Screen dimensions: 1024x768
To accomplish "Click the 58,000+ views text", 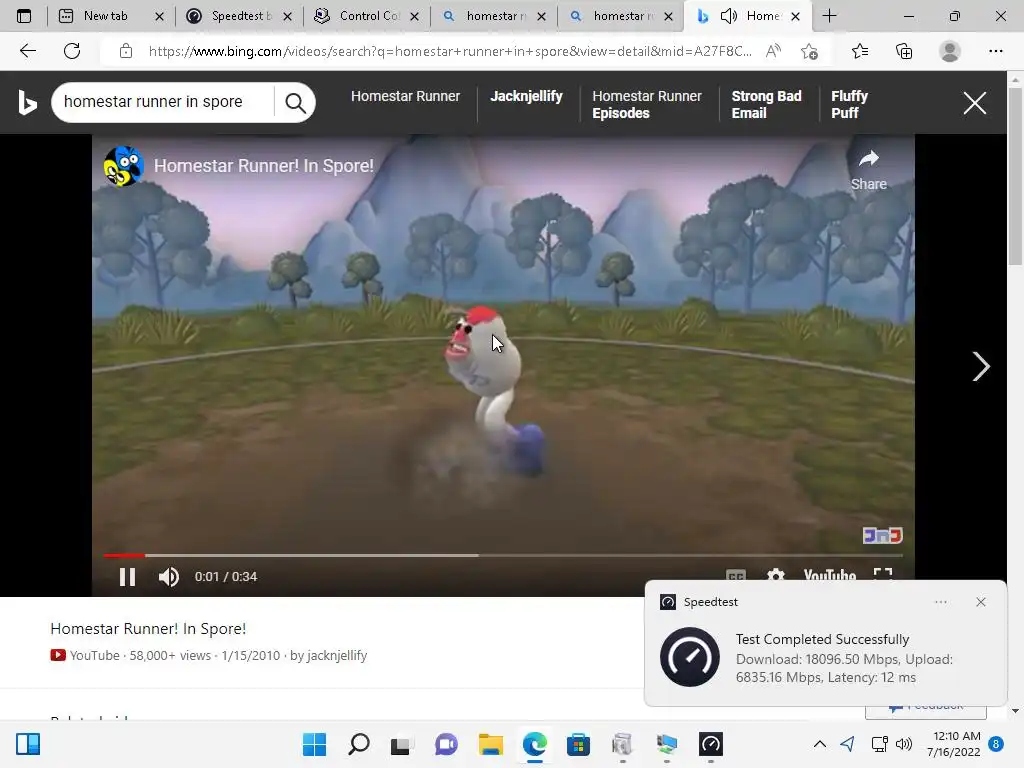I will 170,655.
